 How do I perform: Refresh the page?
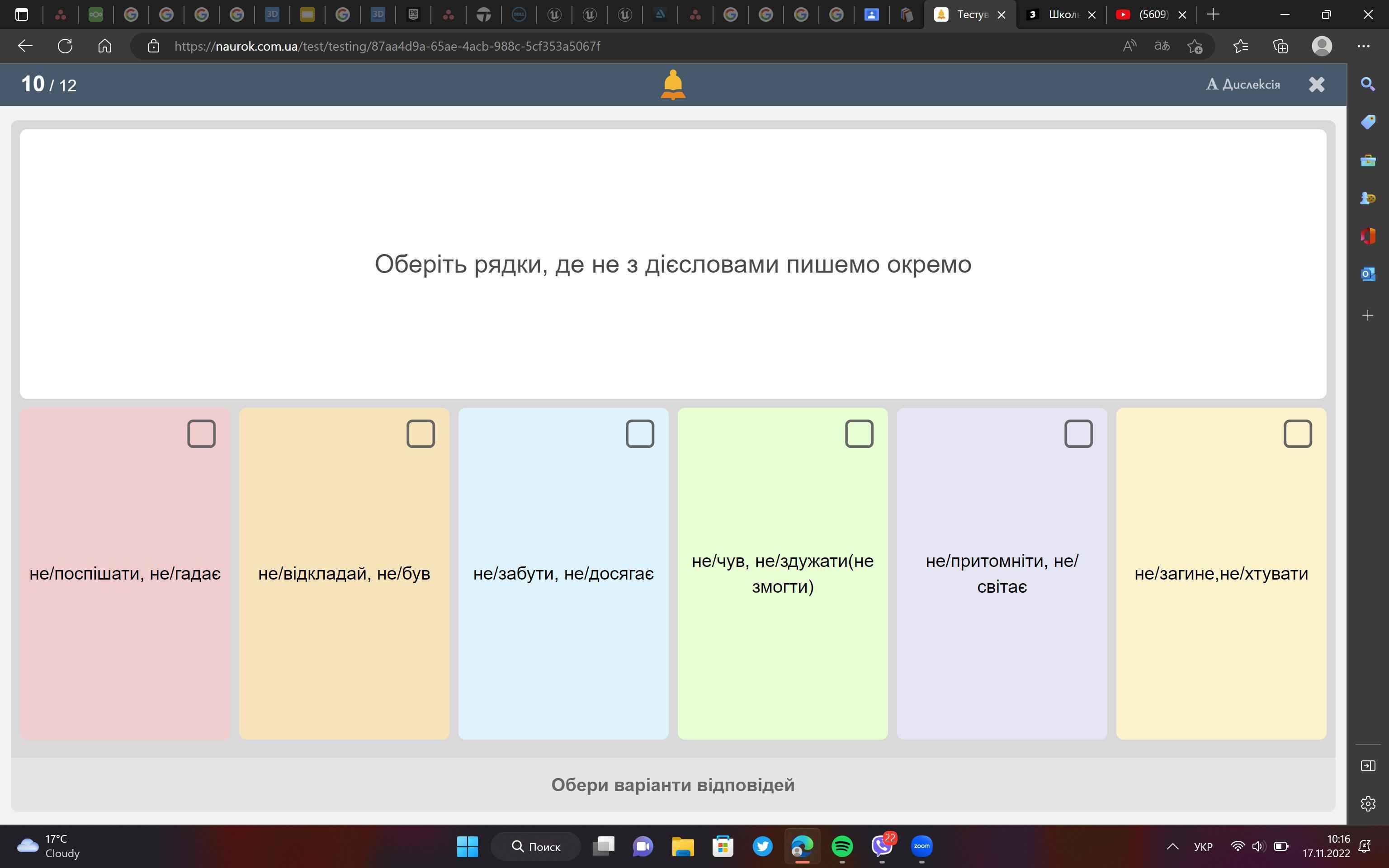65,46
